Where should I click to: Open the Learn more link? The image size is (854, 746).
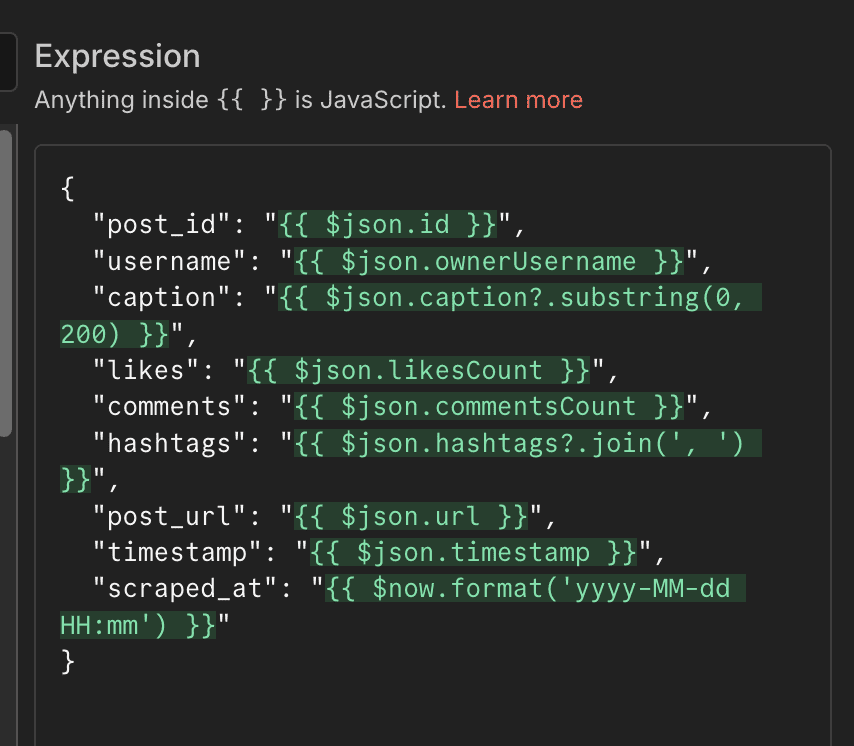coord(518,100)
